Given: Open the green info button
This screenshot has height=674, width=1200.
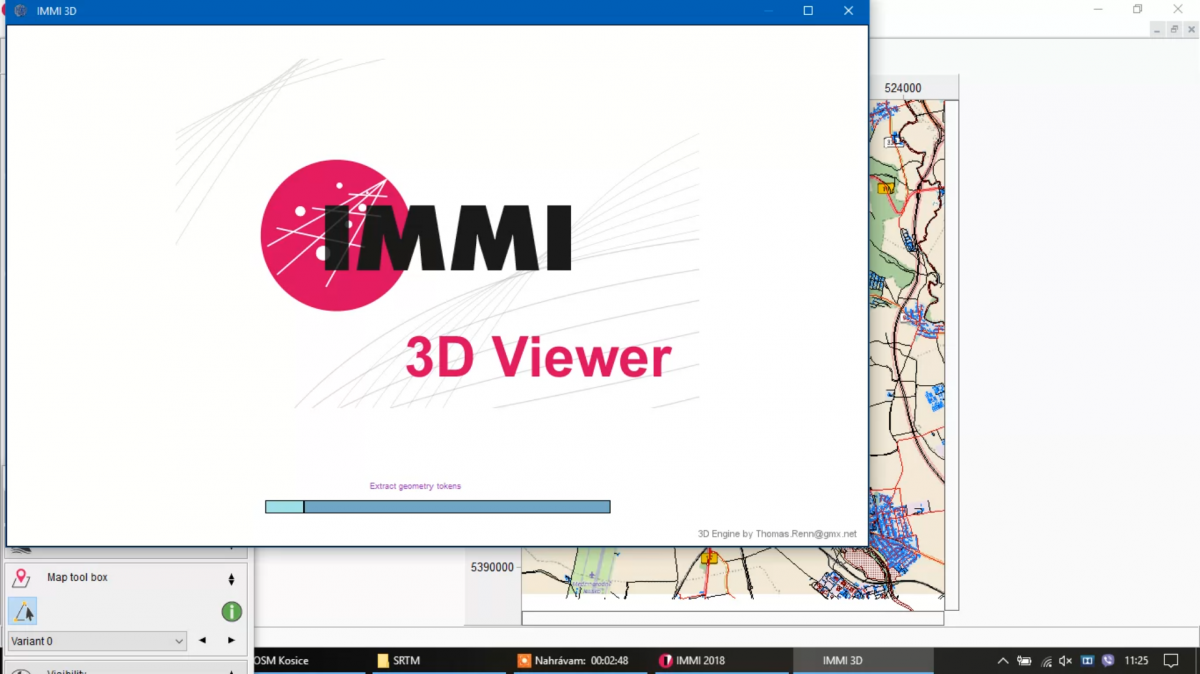Looking at the screenshot, I should [x=231, y=611].
